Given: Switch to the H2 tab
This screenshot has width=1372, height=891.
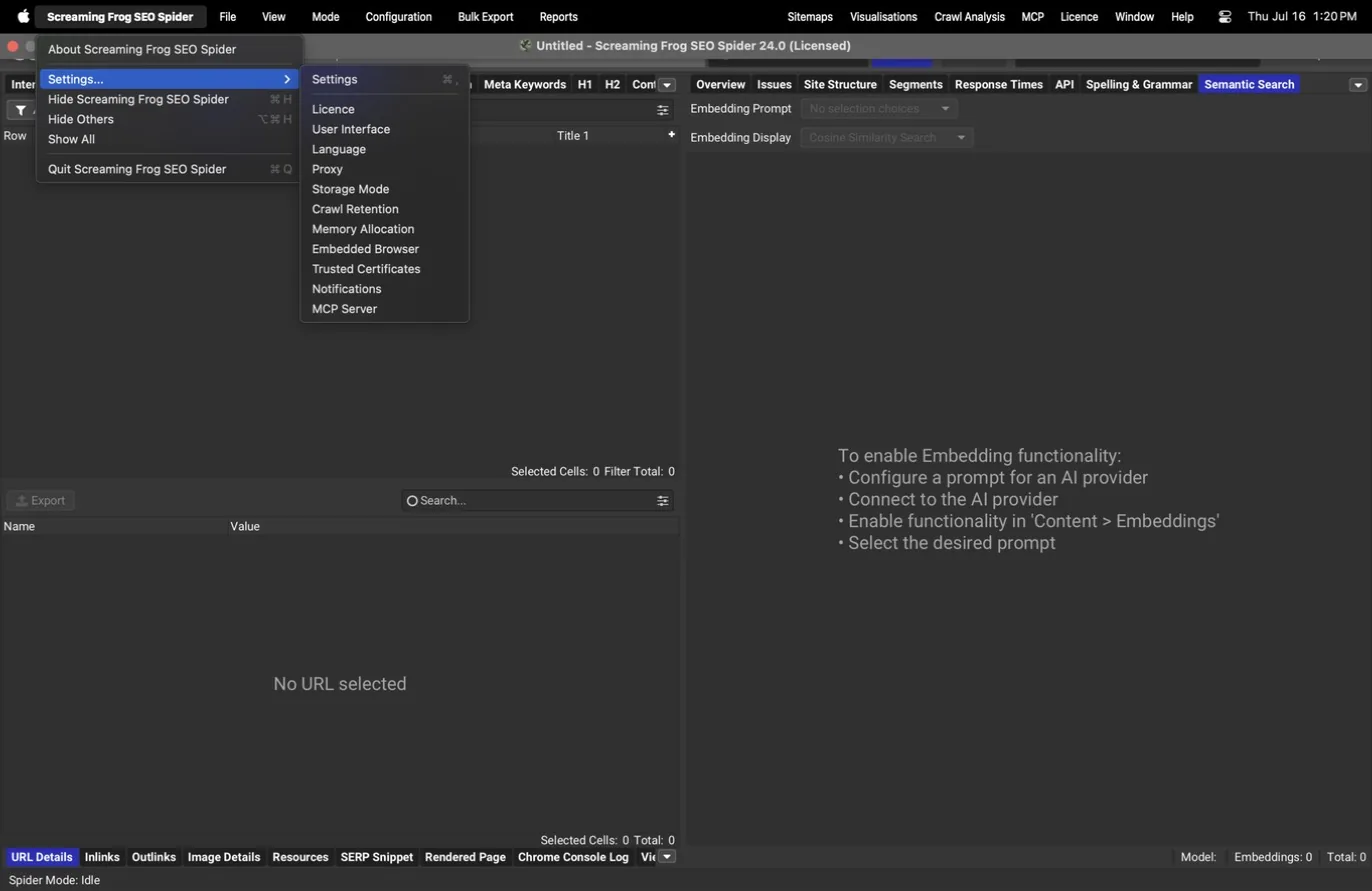Looking at the screenshot, I should (612, 85).
